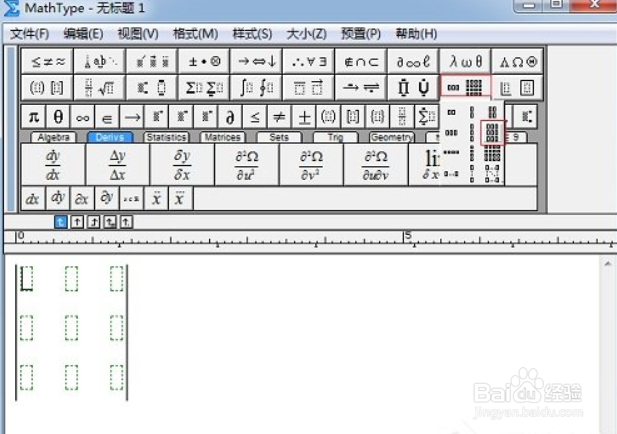The image size is (617, 434).
Task: Switch to the Algebra tab
Action: pyautogui.click(x=54, y=137)
